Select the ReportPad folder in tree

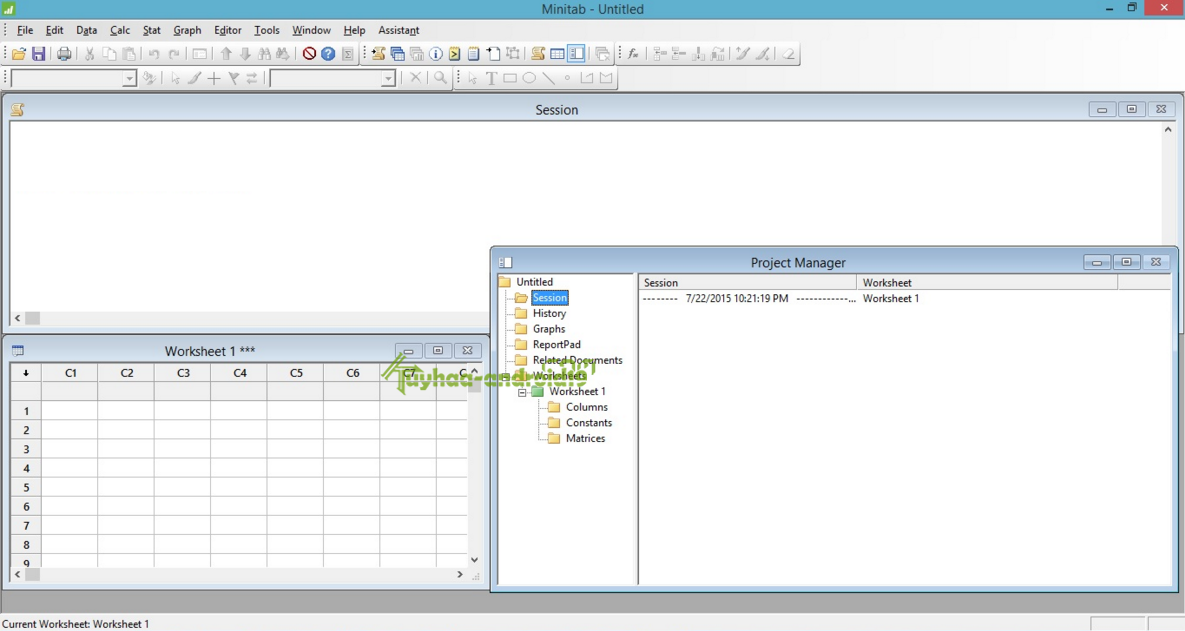coord(556,345)
